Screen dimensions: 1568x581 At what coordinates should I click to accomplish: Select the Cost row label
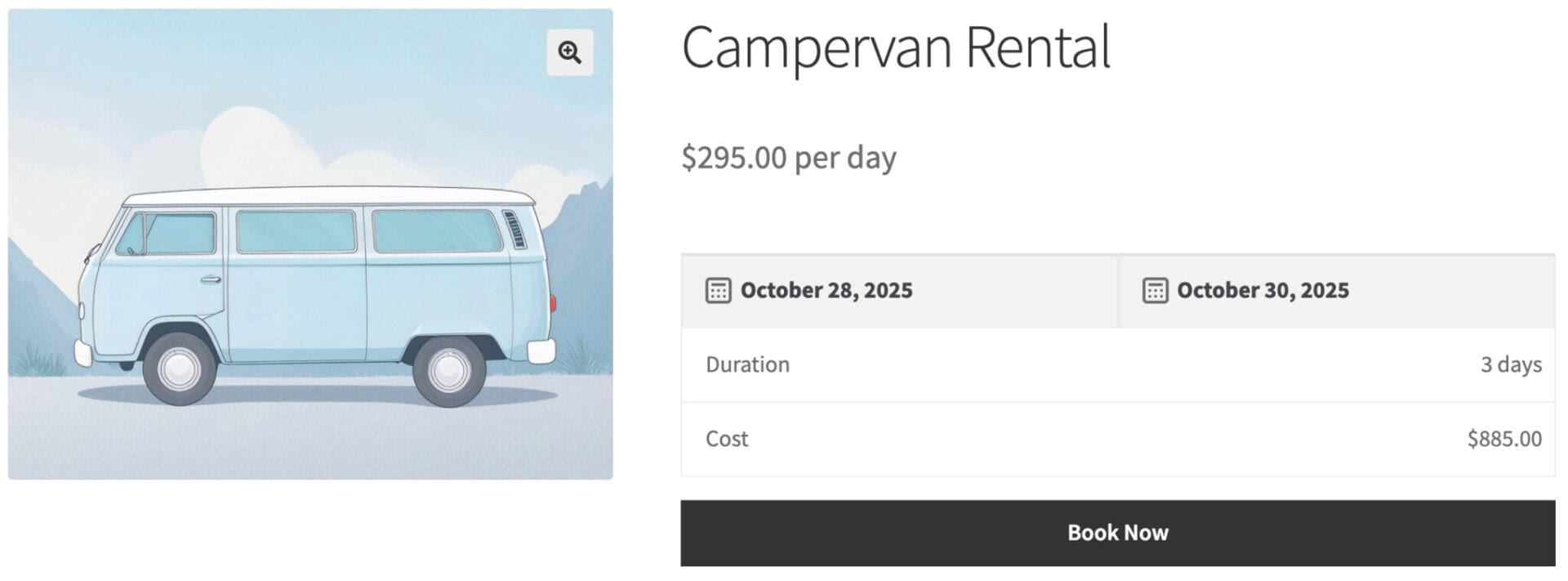pyautogui.click(x=726, y=439)
